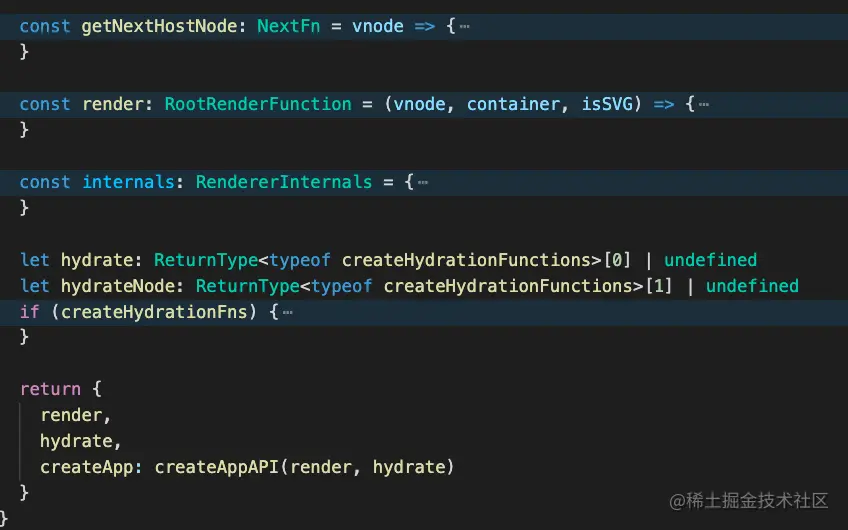Click the internals variable name

[x=128, y=182]
